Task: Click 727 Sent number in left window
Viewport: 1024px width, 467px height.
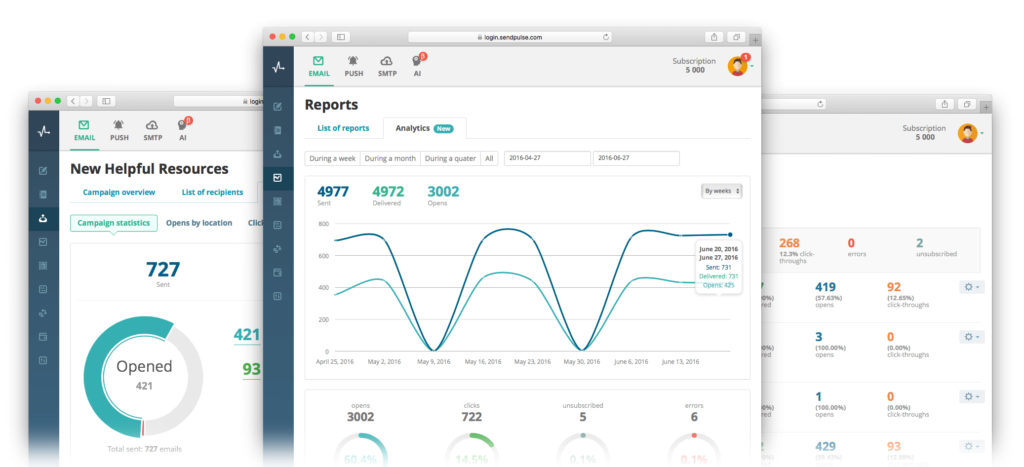Action: pos(163,272)
